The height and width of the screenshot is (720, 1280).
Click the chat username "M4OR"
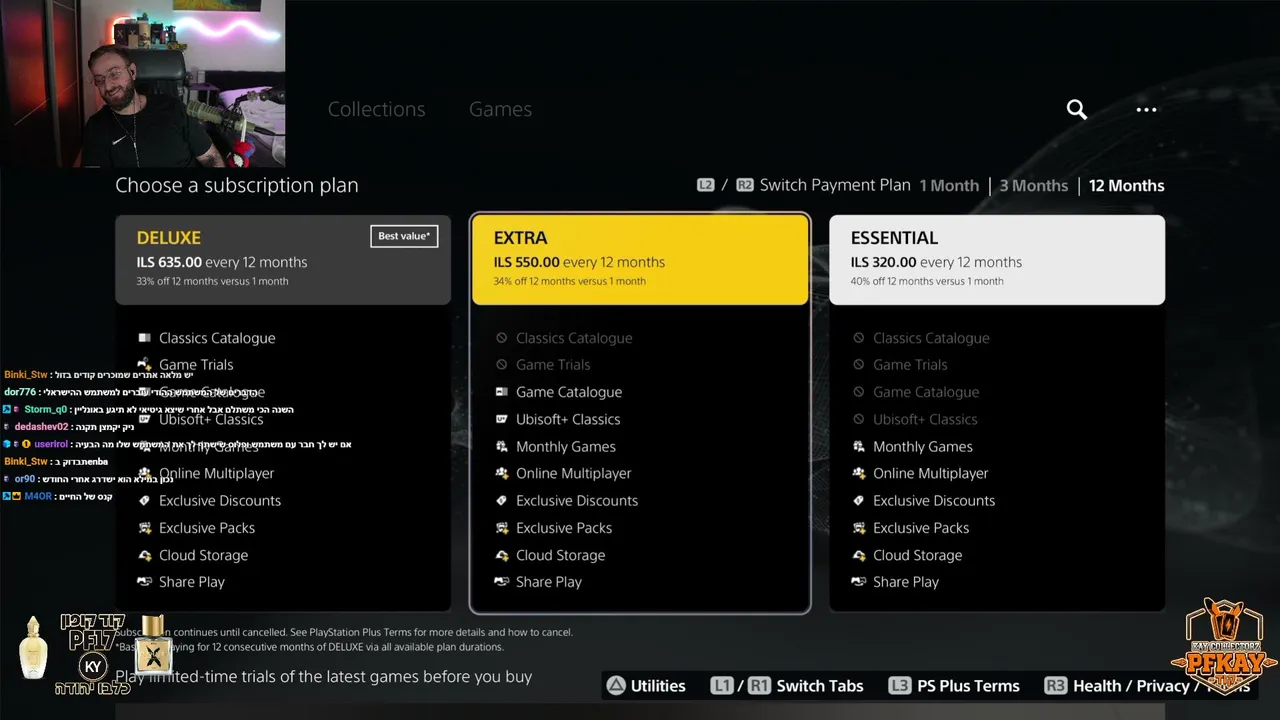(x=37, y=496)
